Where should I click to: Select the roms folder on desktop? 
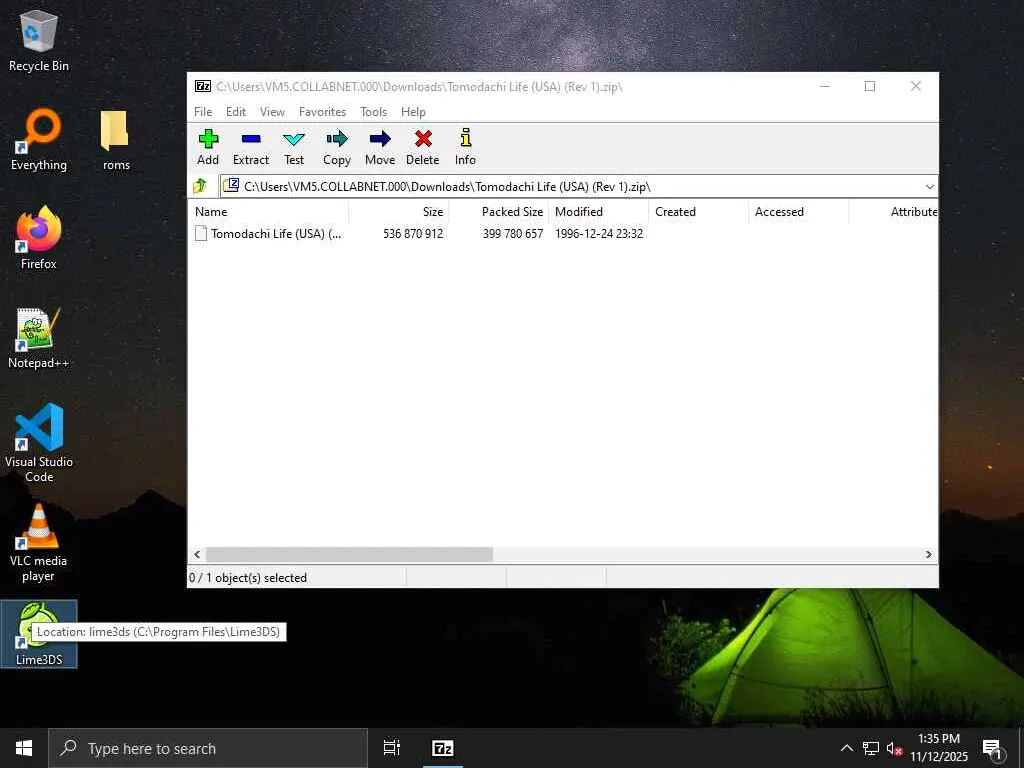(116, 140)
